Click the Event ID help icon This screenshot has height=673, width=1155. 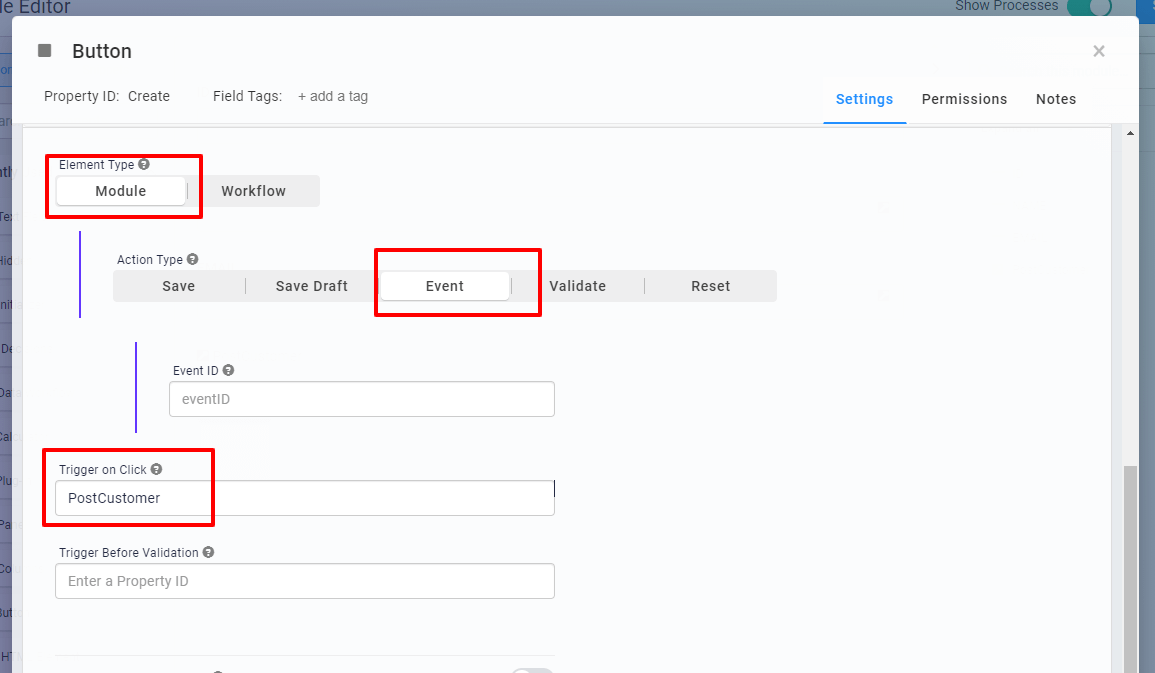[x=228, y=370]
